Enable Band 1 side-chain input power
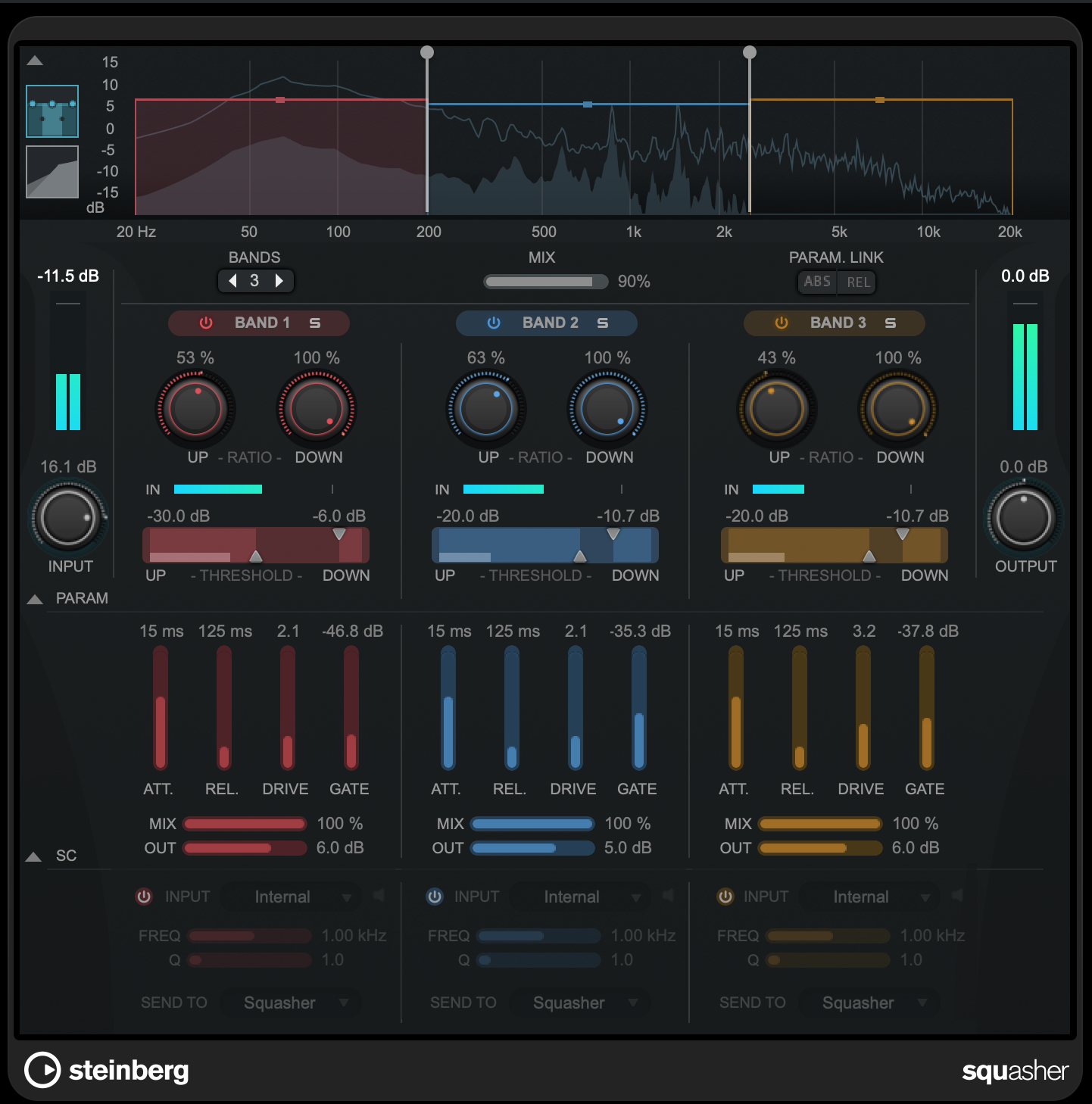The width and height of the screenshot is (1092, 1104). (x=144, y=897)
